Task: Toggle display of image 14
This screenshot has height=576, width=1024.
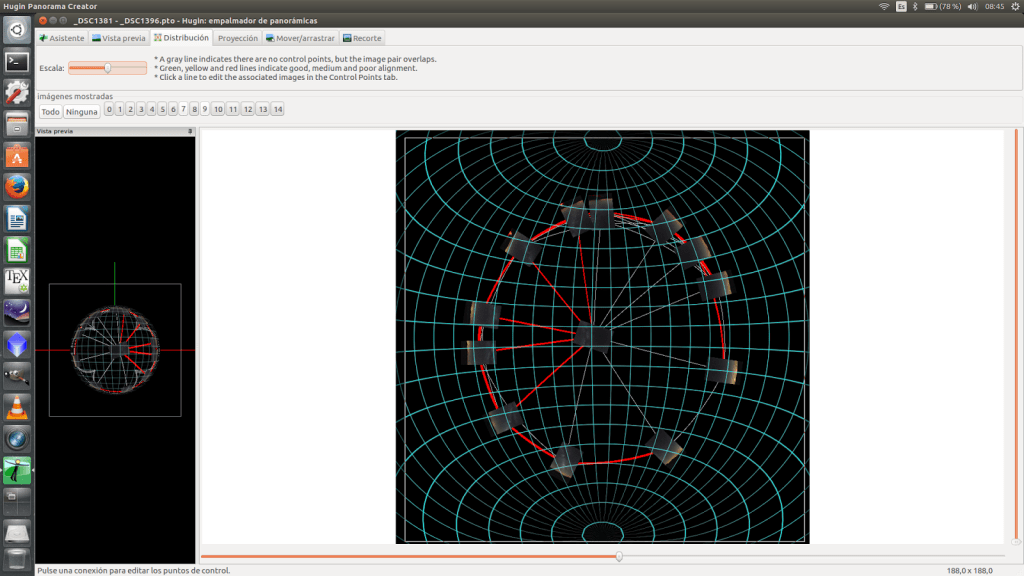Action: click(277, 110)
